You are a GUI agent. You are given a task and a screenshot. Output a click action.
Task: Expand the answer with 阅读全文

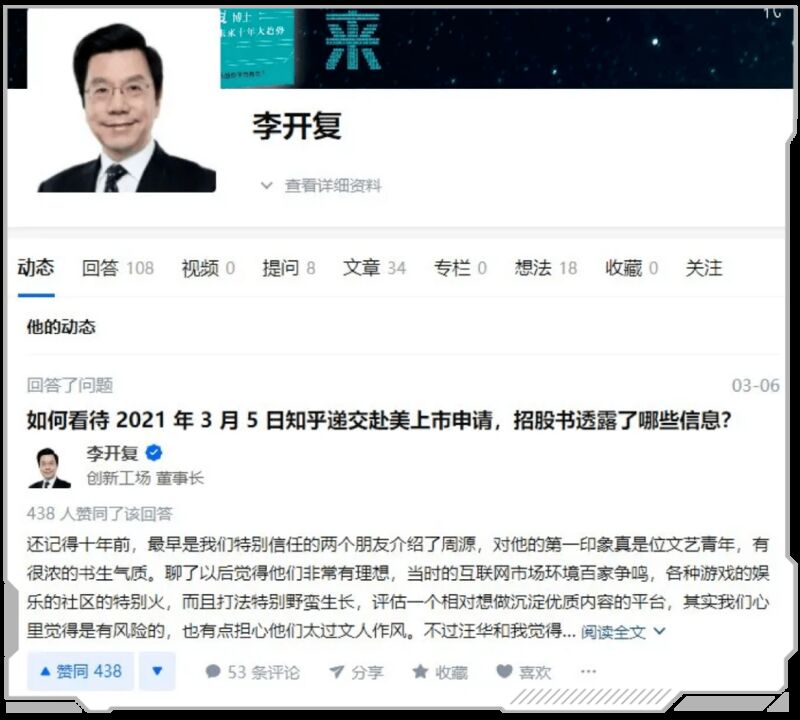click(623, 632)
